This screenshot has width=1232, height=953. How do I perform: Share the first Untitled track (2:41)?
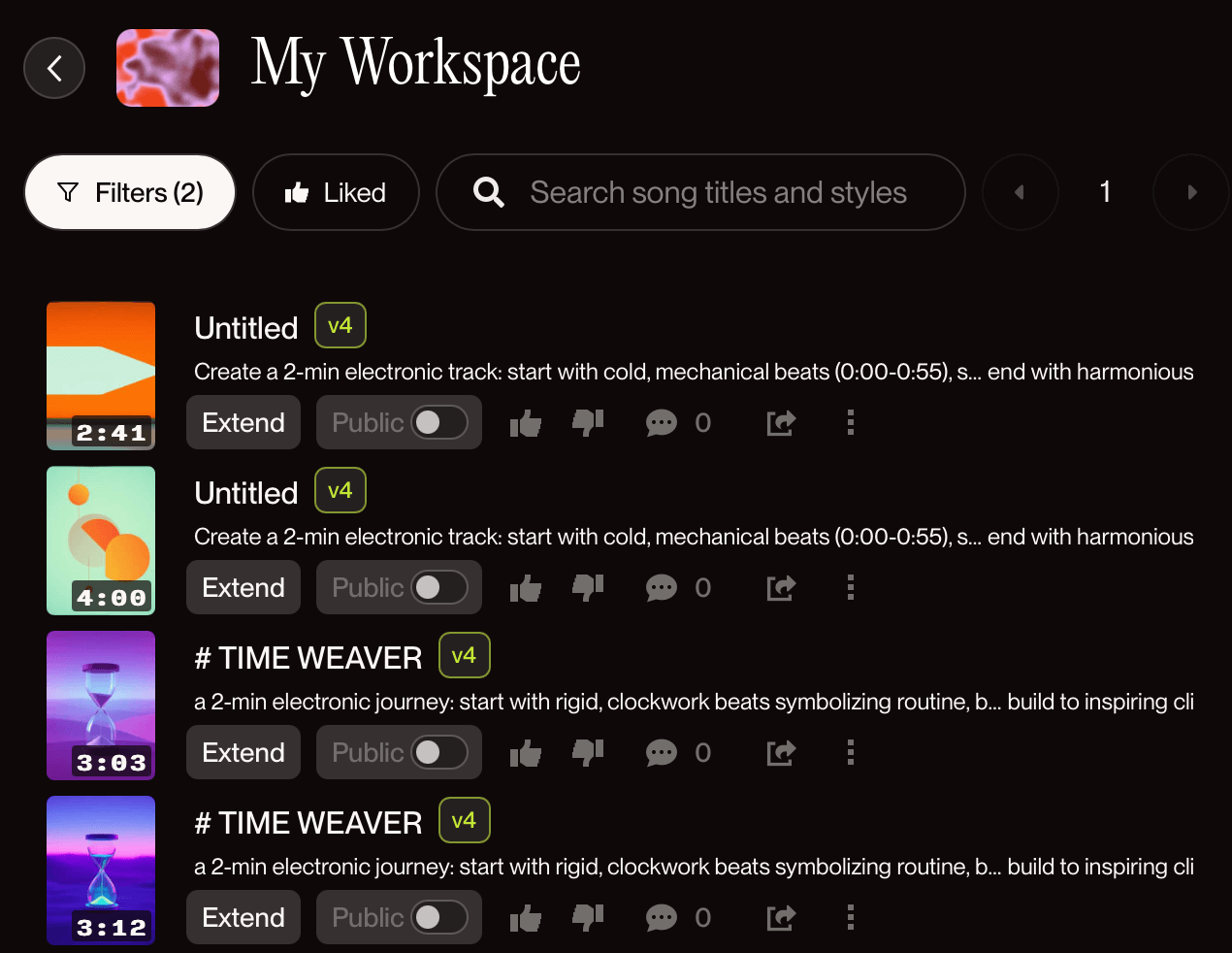[x=781, y=423]
